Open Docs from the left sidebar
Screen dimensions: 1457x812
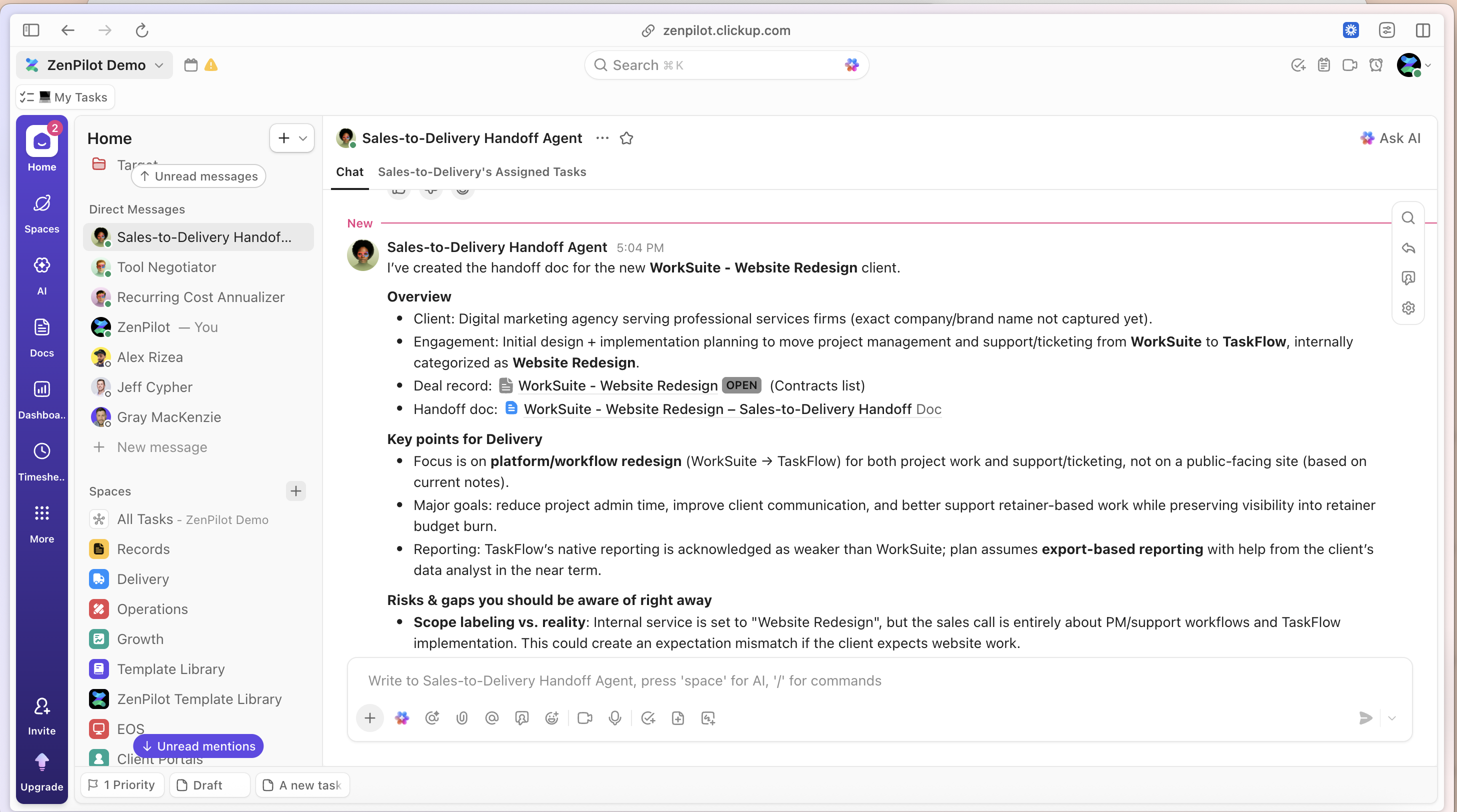41,337
